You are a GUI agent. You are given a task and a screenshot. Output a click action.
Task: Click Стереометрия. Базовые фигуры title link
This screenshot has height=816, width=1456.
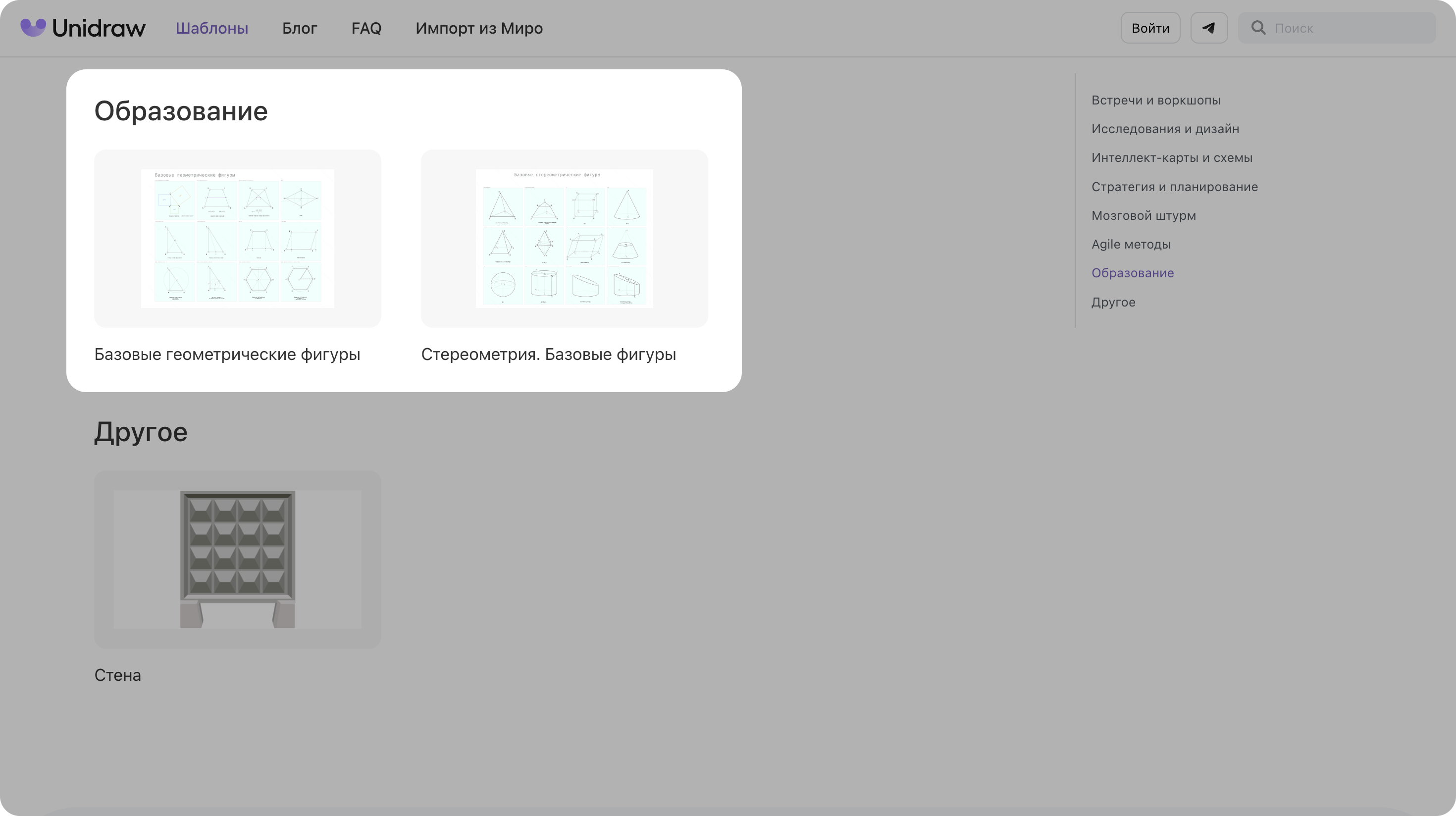[548, 355]
